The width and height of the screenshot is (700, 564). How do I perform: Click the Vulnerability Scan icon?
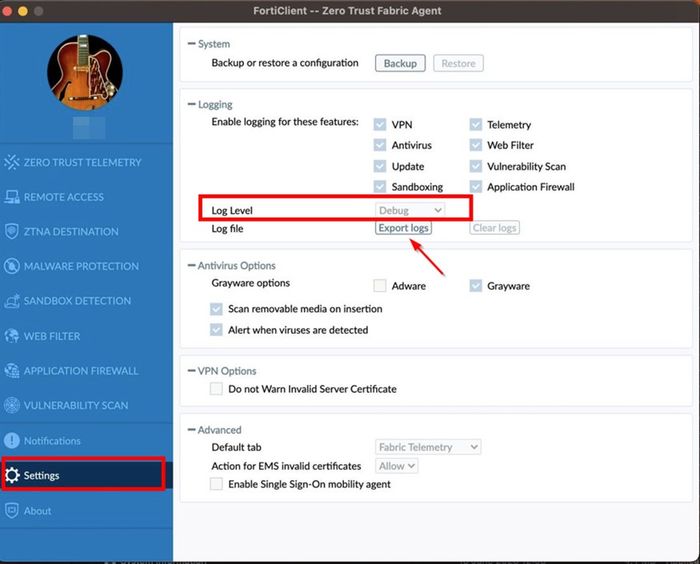pos(12,405)
